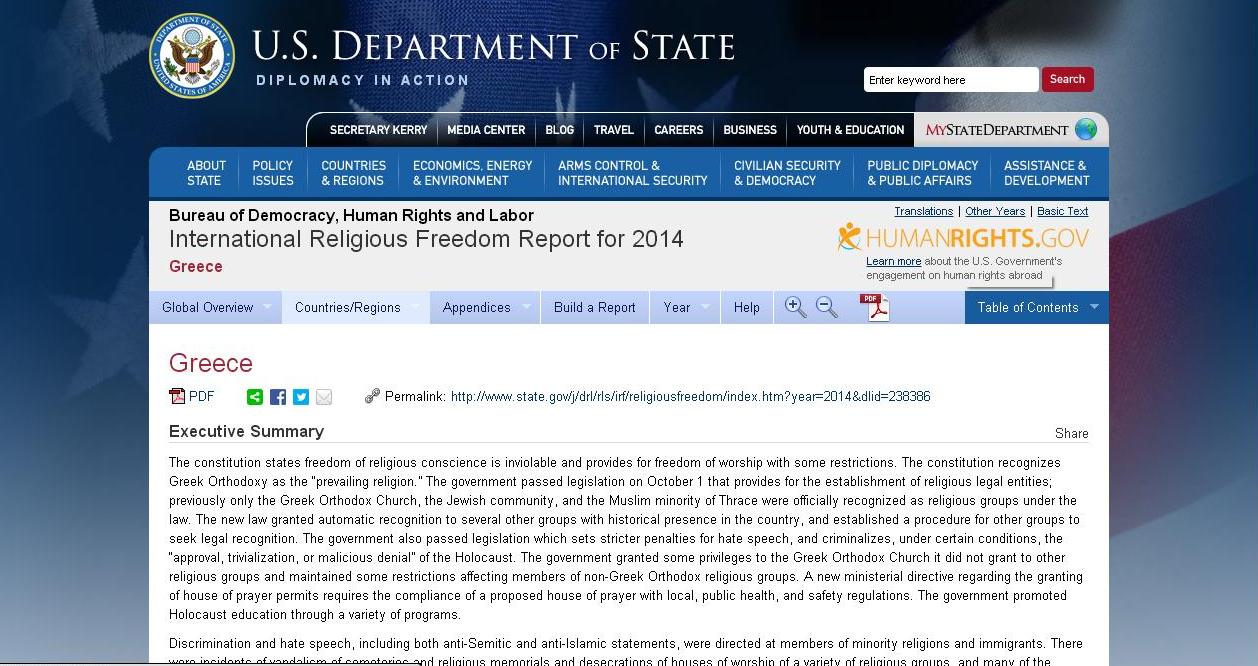This screenshot has height=666, width=1258.
Task: Open the Global Overview dropdown menu
Action: pyautogui.click(x=215, y=307)
